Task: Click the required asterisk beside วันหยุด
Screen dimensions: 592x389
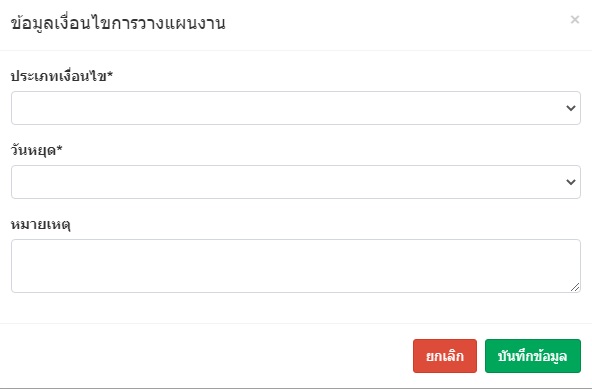Action: tap(59, 148)
